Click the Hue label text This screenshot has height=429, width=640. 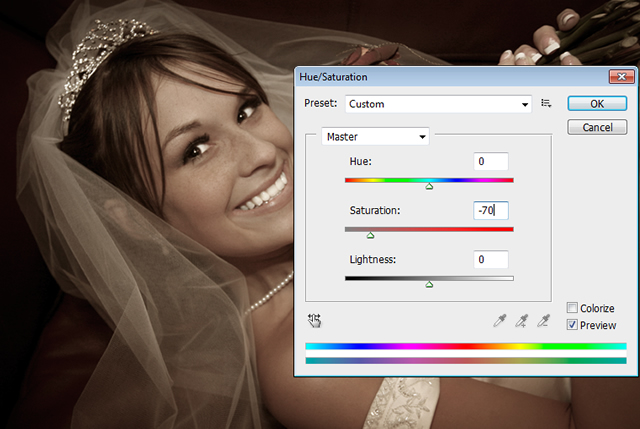point(360,162)
